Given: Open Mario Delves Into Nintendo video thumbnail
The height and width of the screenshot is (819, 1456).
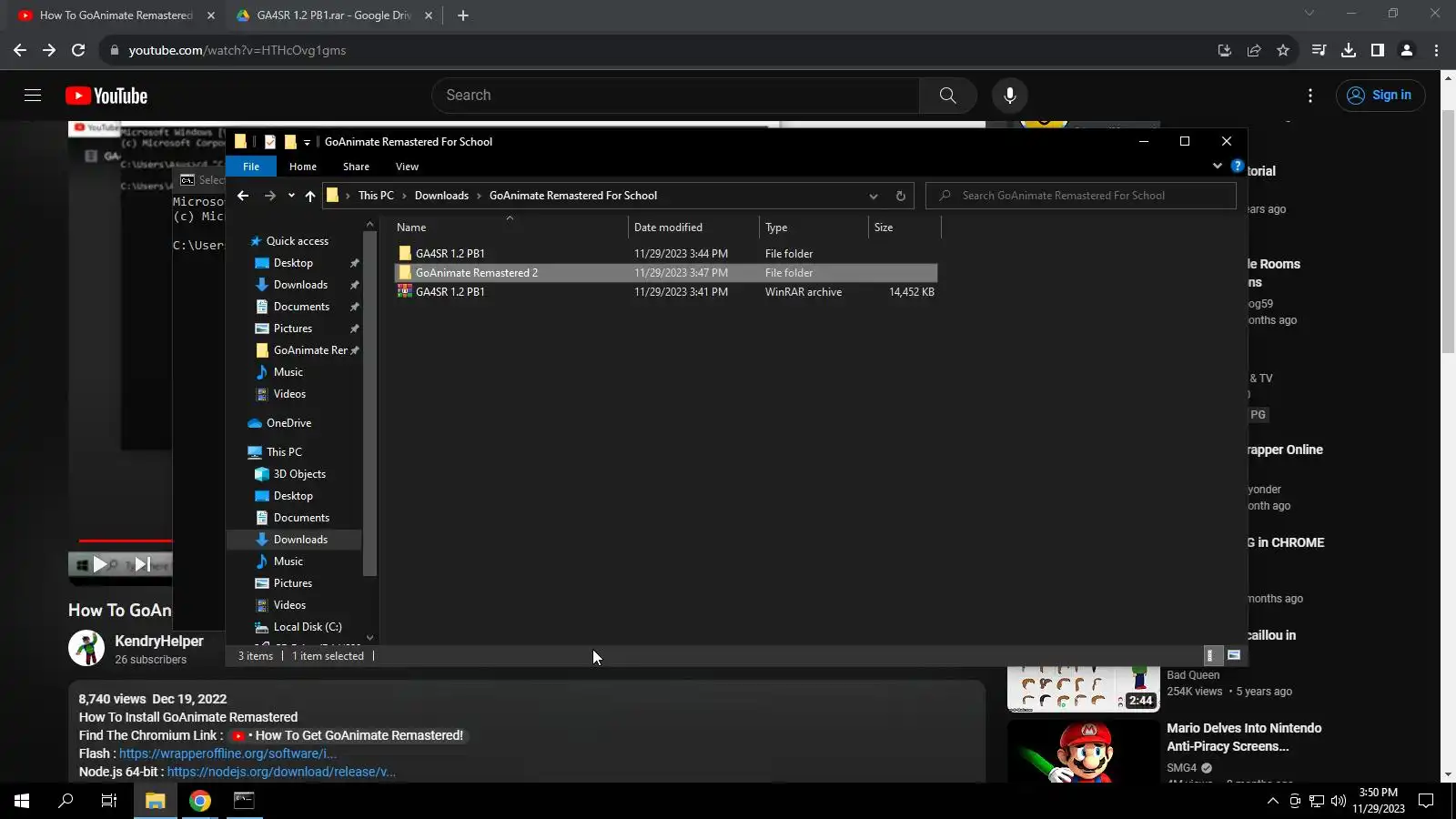Looking at the screenshot, I should (1083, 752).
